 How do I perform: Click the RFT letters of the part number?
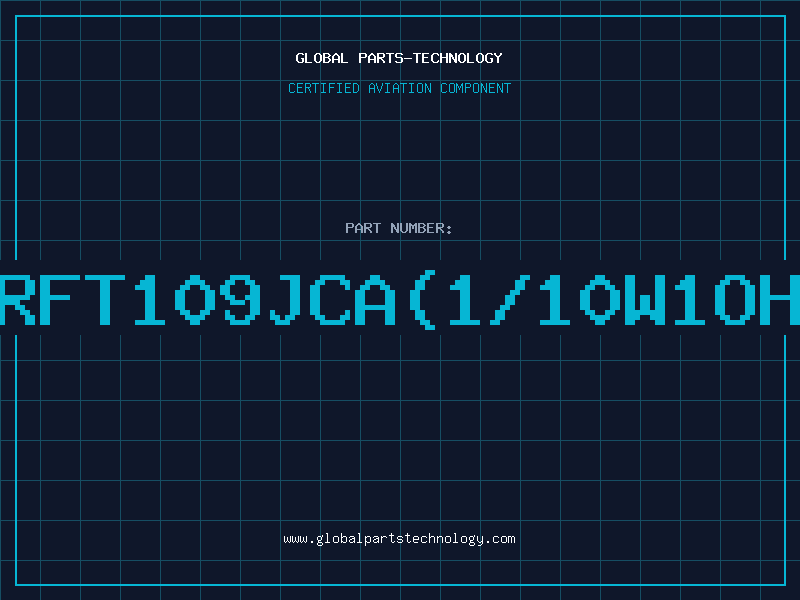(x=62, y=299)
